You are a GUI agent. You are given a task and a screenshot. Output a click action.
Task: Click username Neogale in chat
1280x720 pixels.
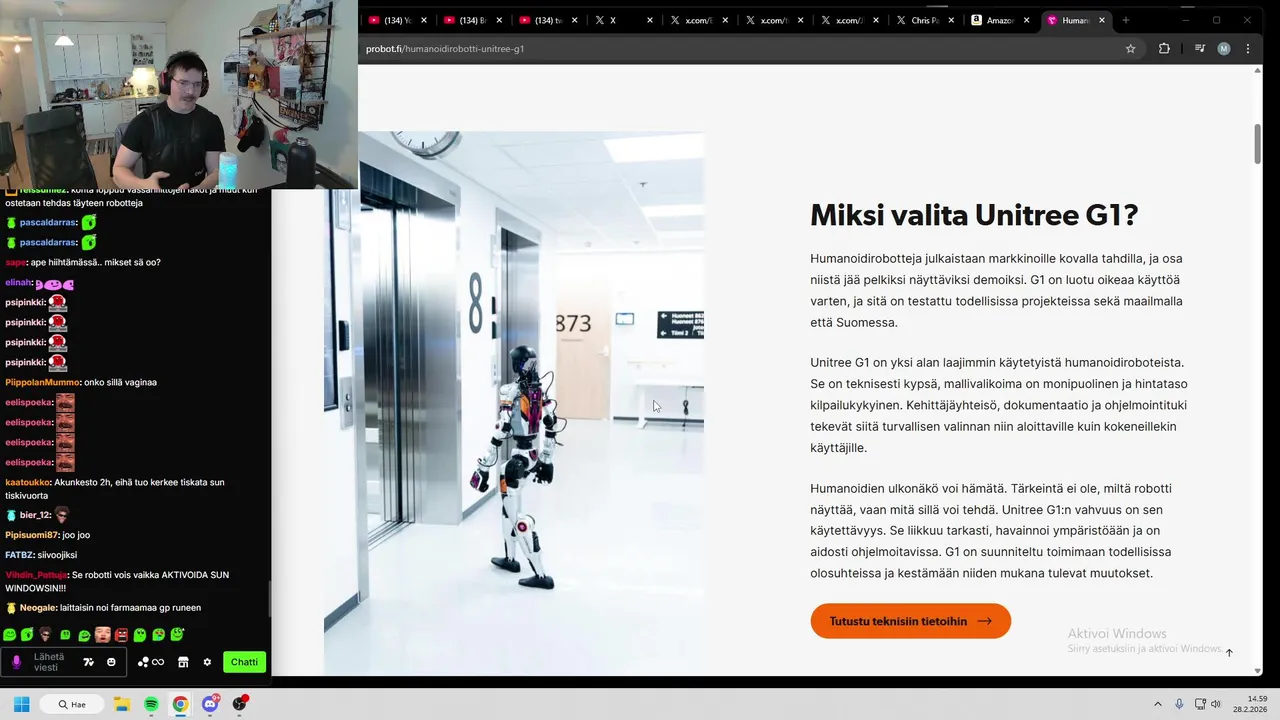tap(37, 607)
